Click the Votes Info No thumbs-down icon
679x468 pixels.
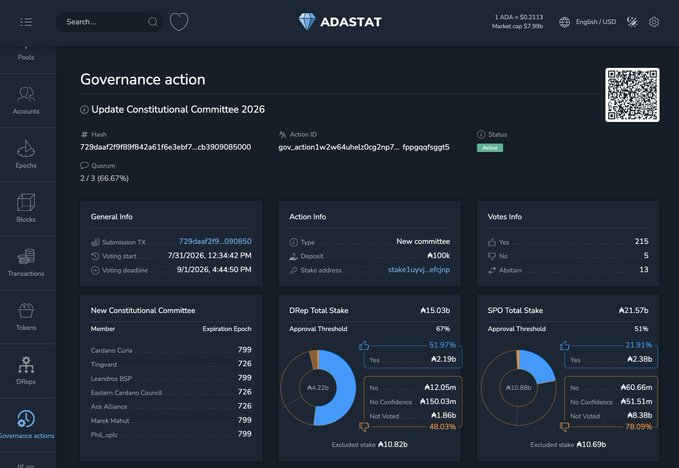point(492,256)
